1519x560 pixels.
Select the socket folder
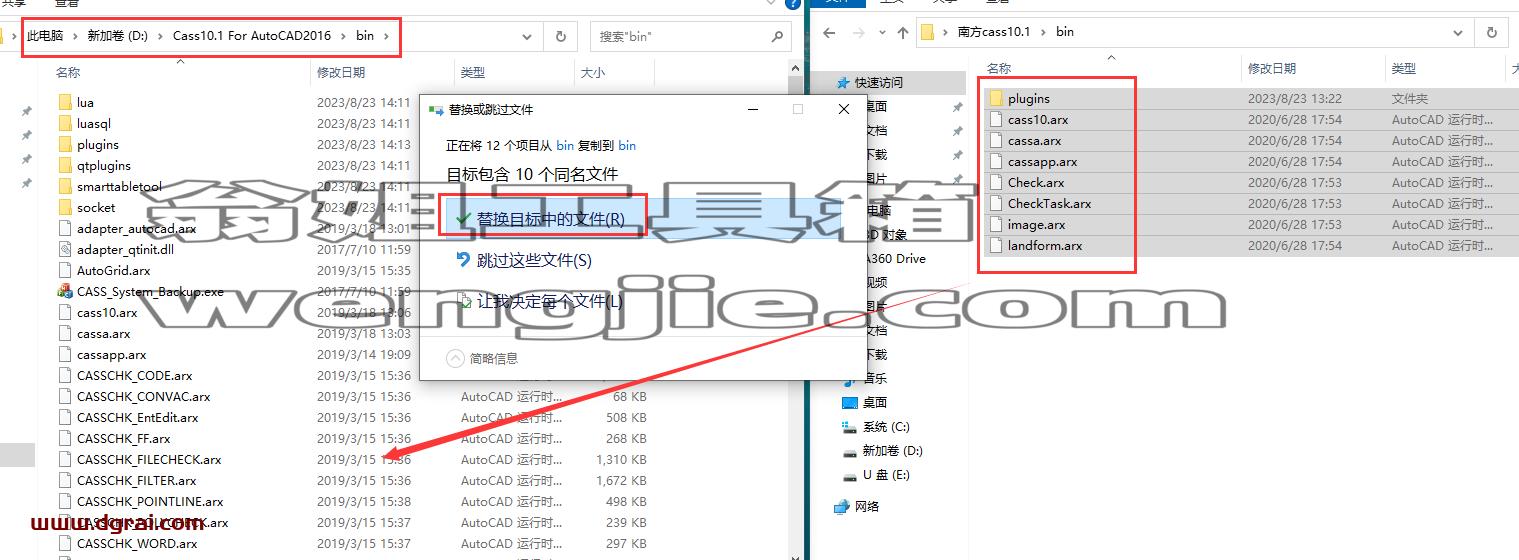coord(96,208)
